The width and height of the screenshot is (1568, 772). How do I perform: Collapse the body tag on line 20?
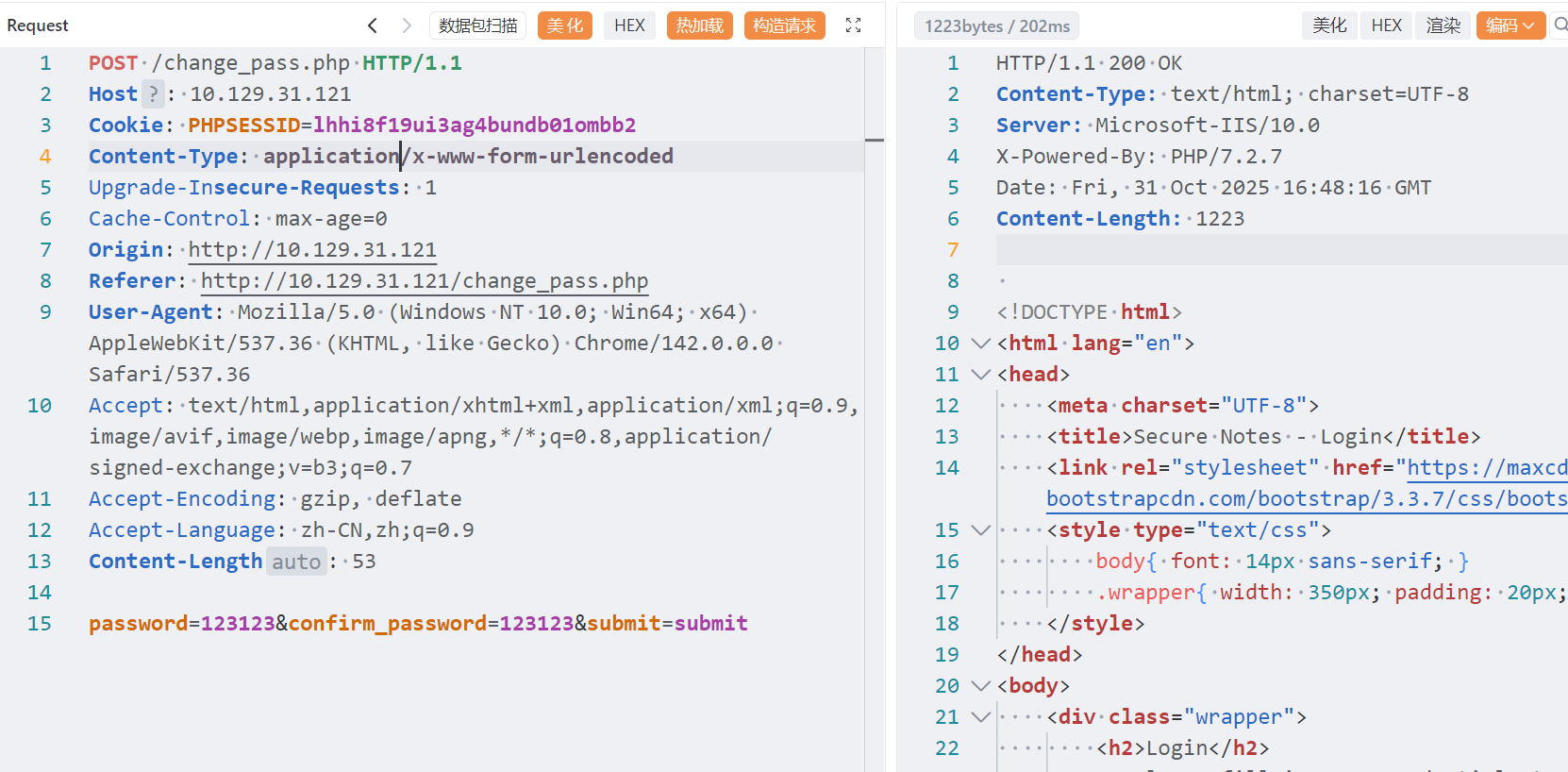(x=981, y=686)
